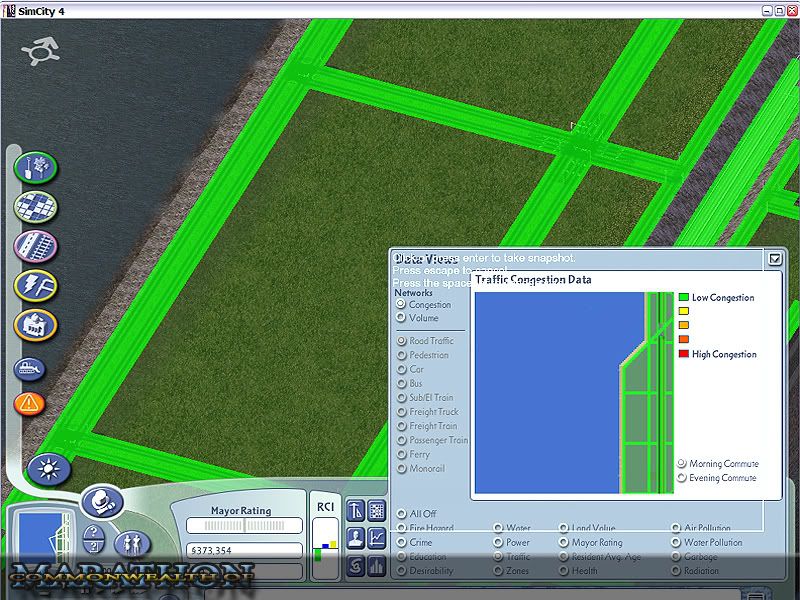800x600 pixels.
Task: Click the red High Congestion swatch
Action: pos(684,354)
